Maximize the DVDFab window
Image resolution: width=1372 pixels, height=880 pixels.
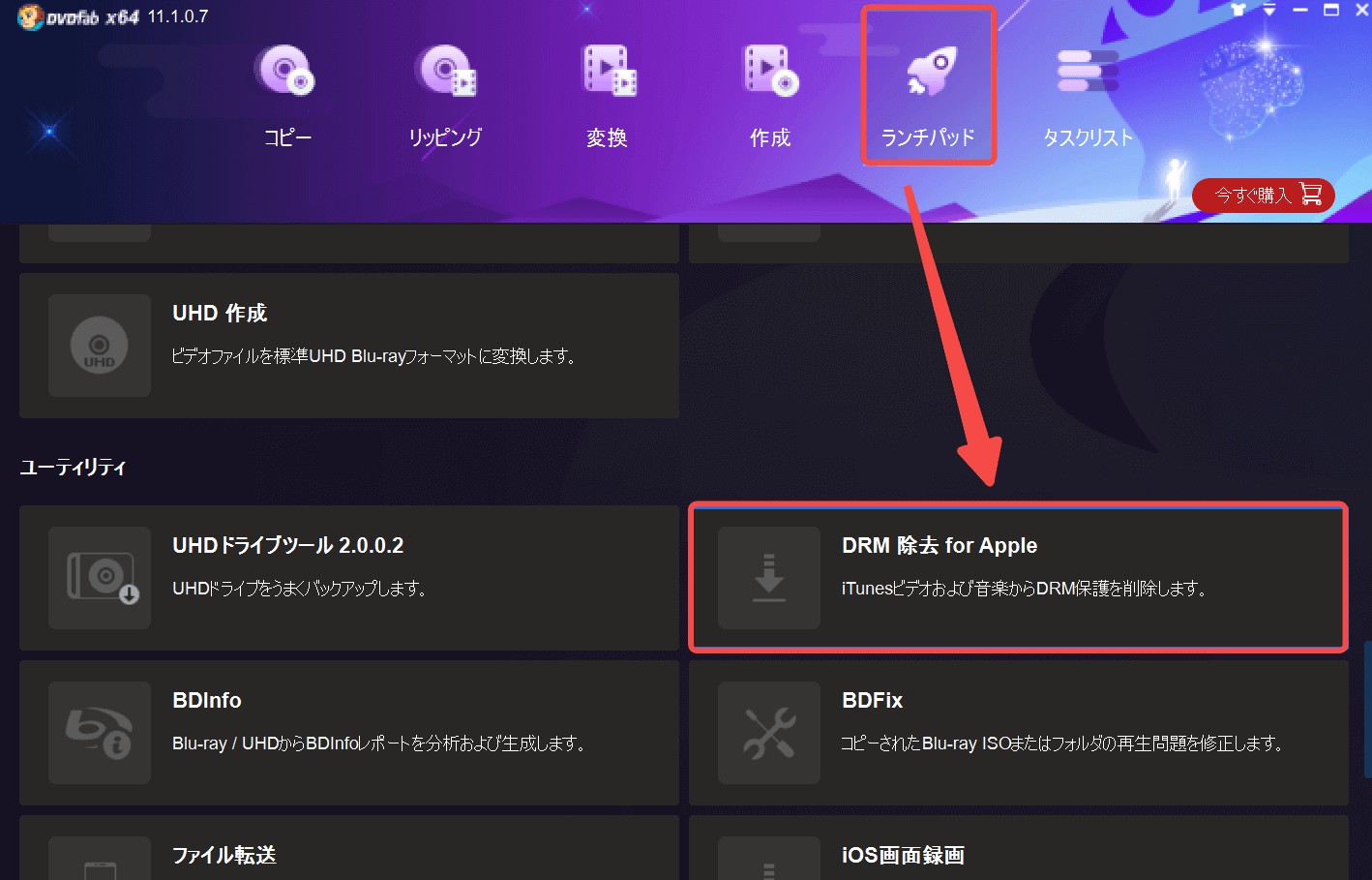coord(1331,10)
